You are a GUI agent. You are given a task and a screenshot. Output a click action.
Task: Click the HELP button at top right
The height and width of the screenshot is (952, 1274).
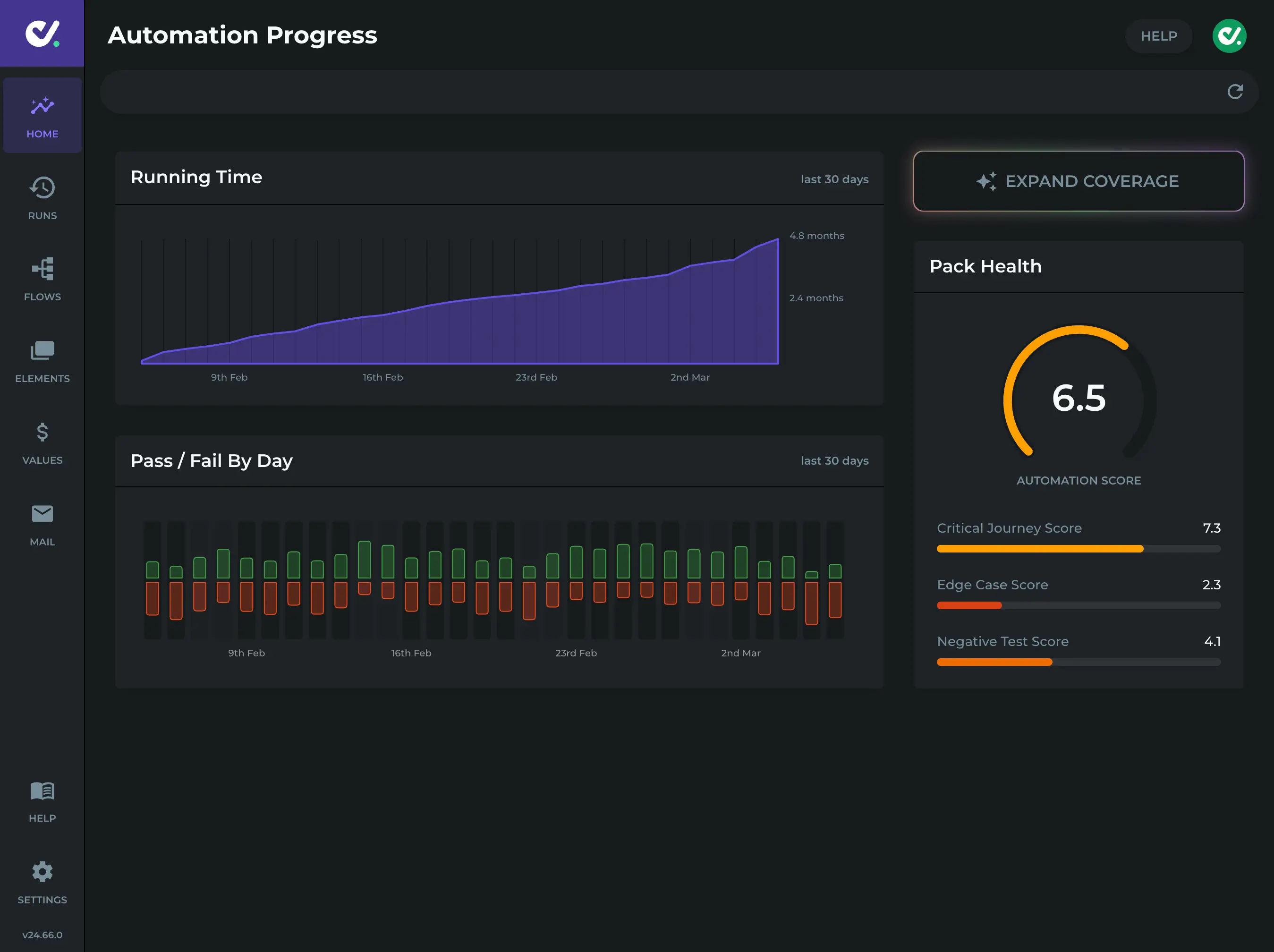(1158, 36)
